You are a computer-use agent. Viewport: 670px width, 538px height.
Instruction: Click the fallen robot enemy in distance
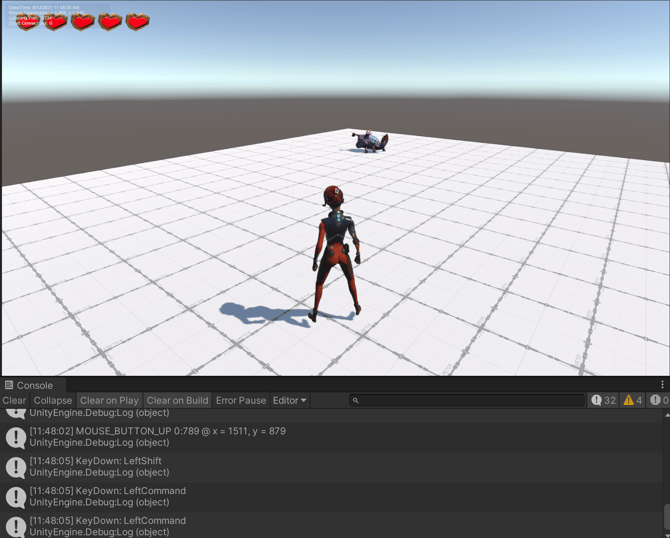point(372,142)
